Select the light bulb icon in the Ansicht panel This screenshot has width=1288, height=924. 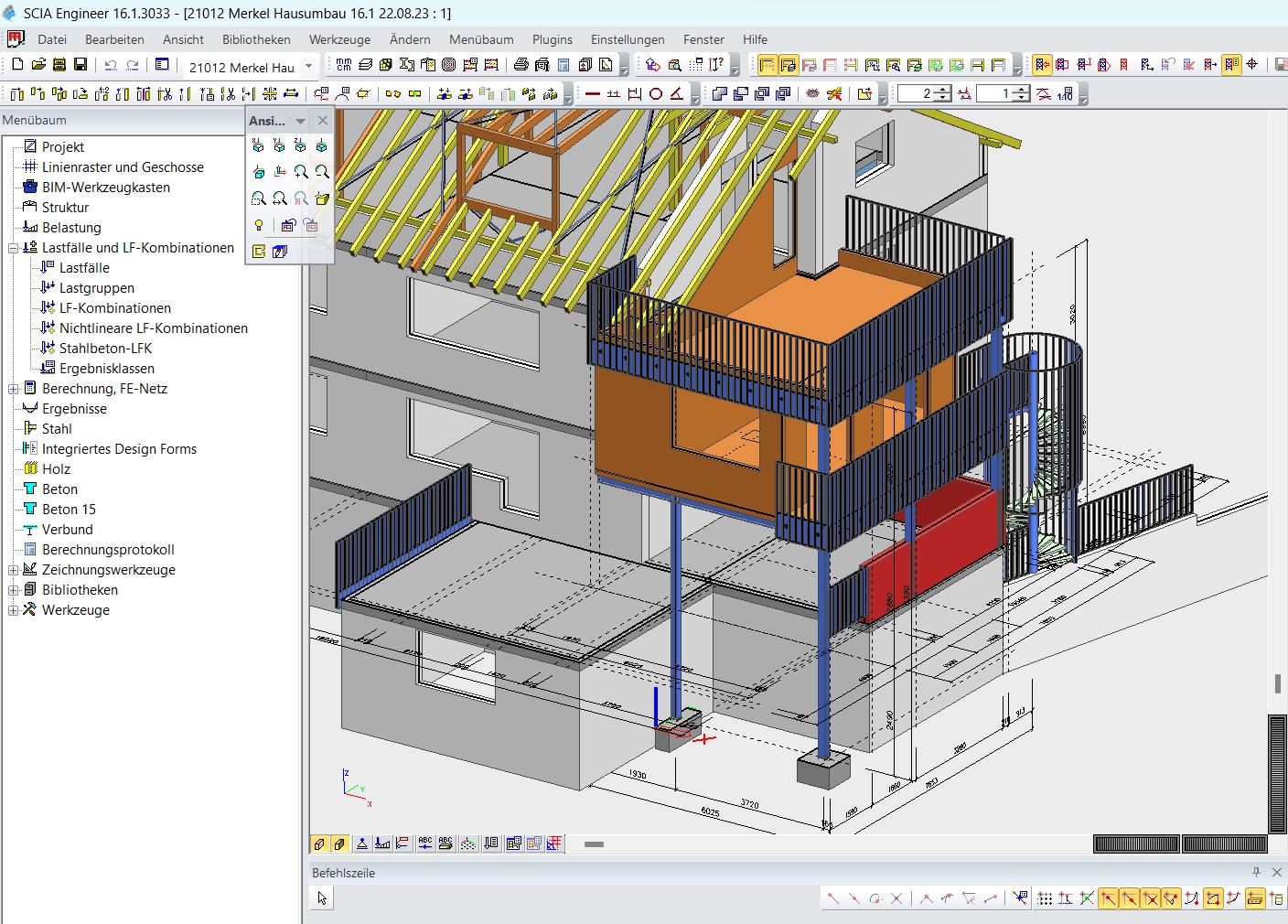coord(259,225)
